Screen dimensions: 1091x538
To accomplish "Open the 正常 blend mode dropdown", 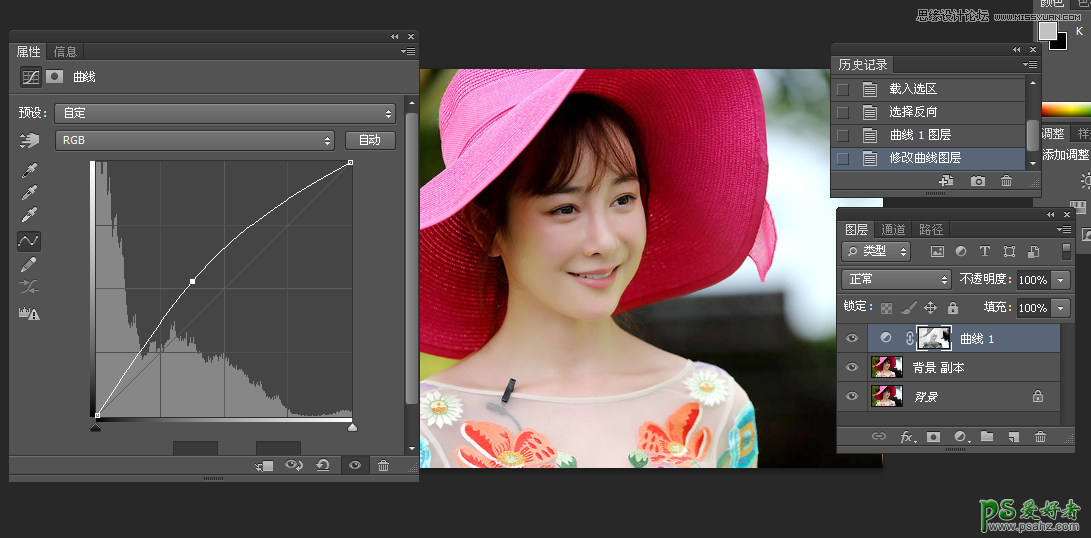I will pos(896,280).
